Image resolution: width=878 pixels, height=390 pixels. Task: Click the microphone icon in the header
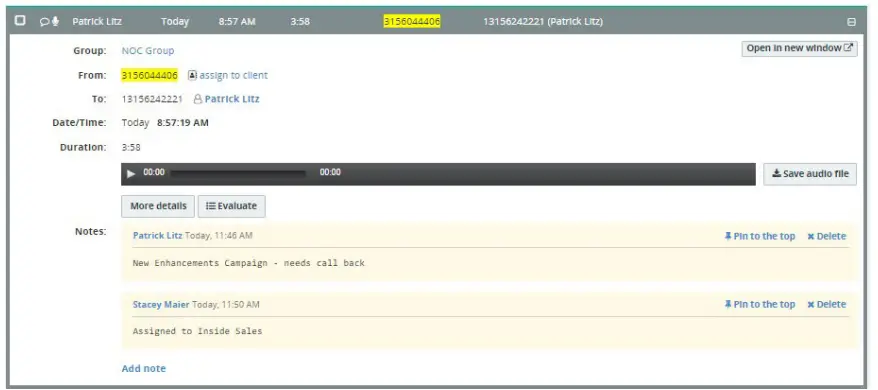pyautogui.click(x=55, y=21)
